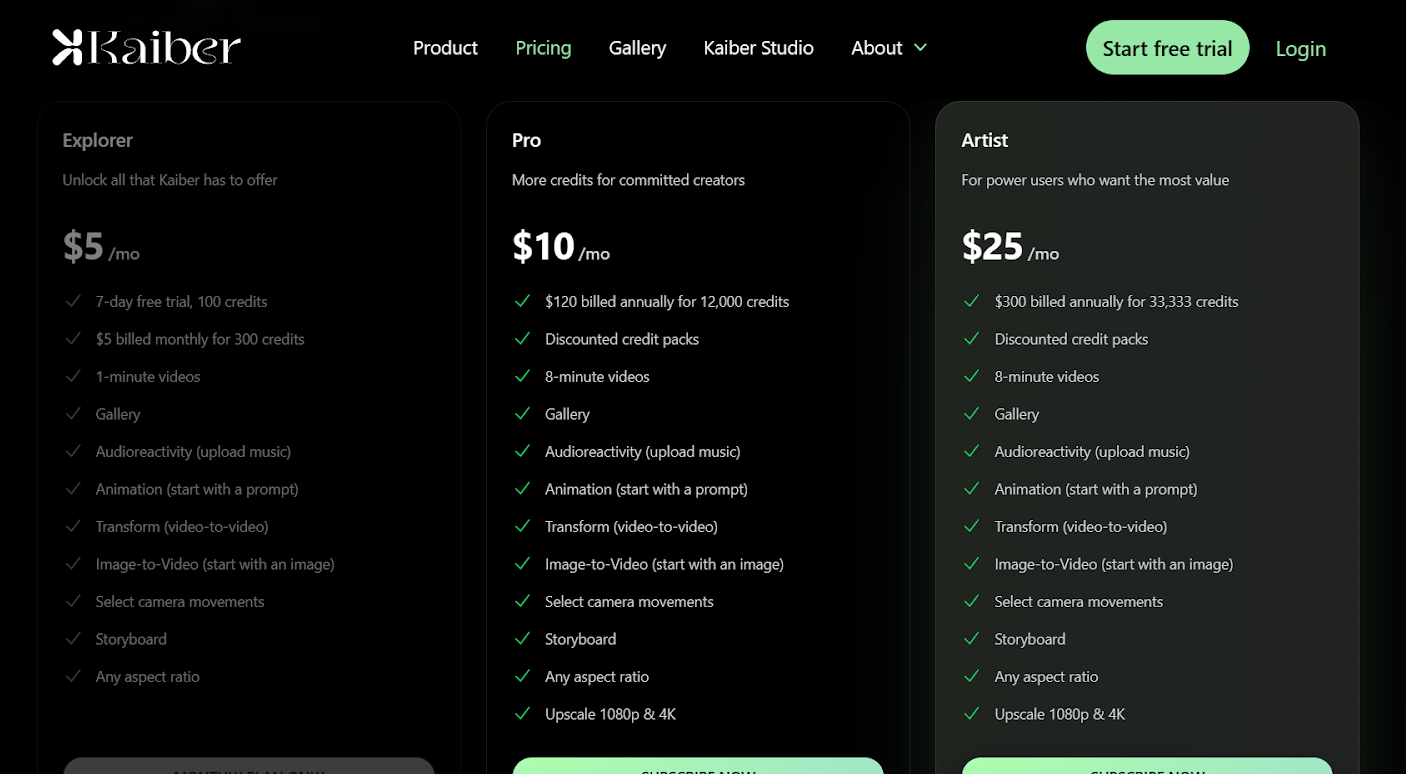Click checkmark beside Artist Select camera movements
The image size is (1406, 774).
click(971, 601)
